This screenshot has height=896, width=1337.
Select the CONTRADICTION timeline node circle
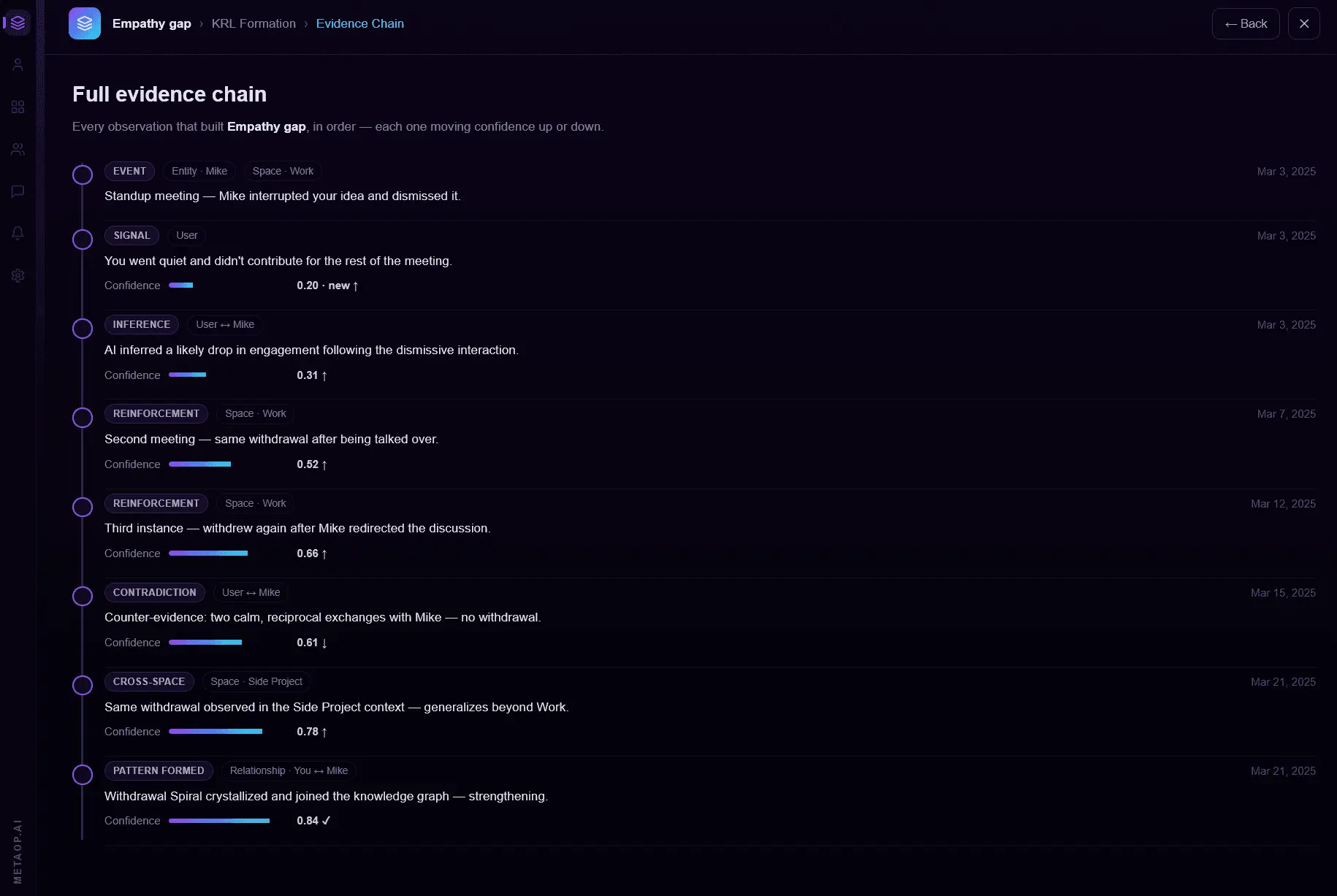point(83,596)
